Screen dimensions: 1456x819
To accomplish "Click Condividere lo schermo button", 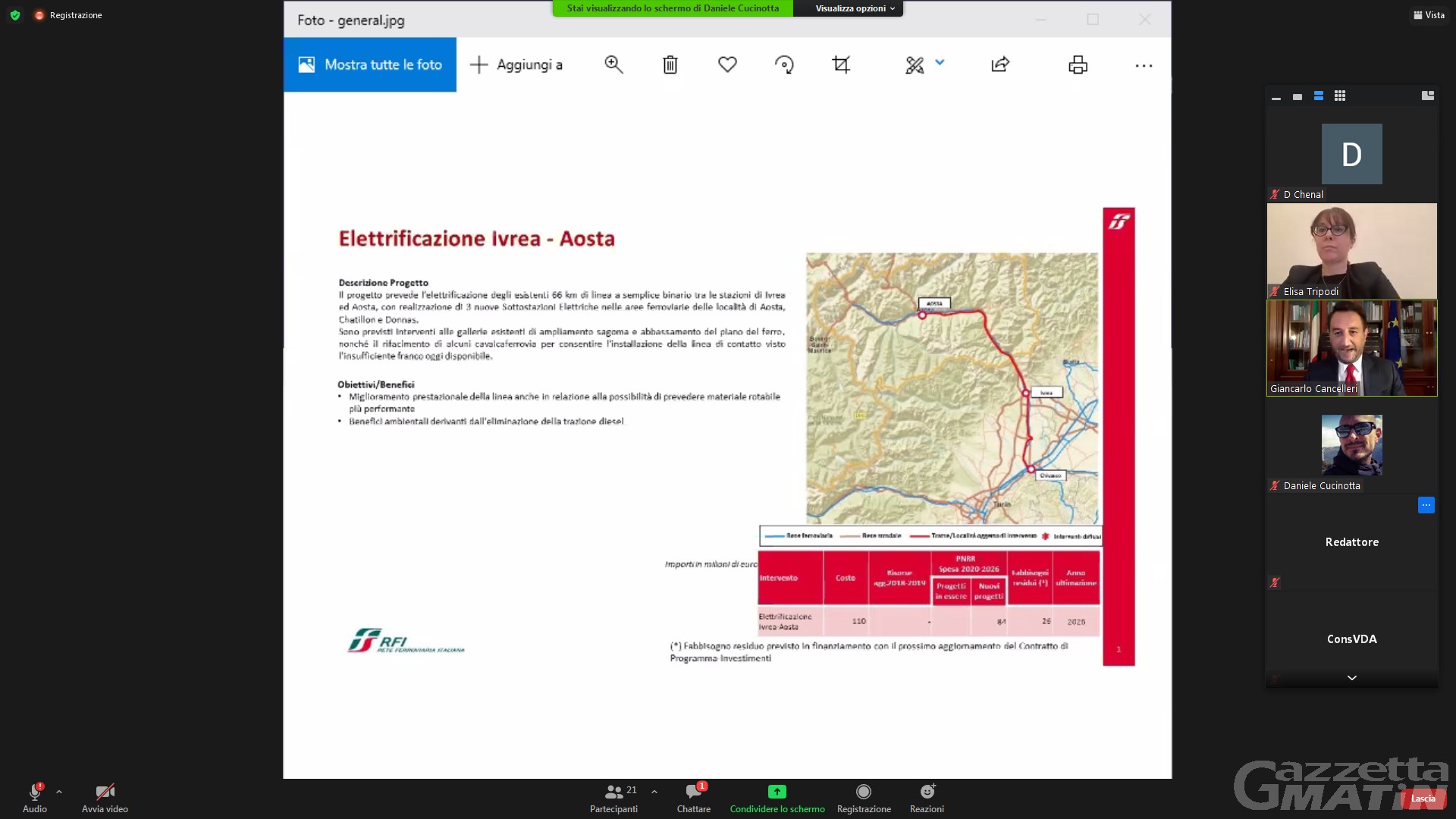I will click(777, 799).
